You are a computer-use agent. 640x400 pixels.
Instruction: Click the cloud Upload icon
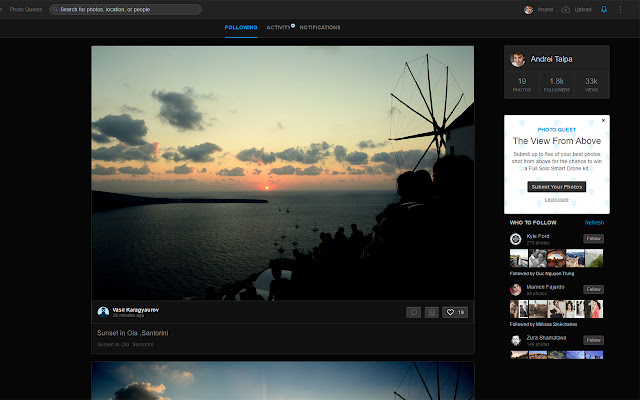[565, 9]
